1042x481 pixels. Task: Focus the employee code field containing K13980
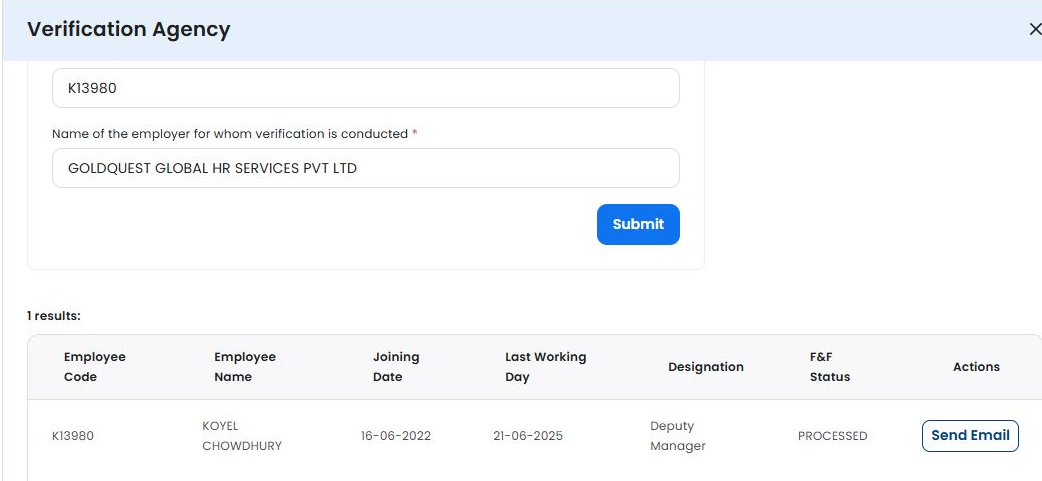tap(365, 88)
